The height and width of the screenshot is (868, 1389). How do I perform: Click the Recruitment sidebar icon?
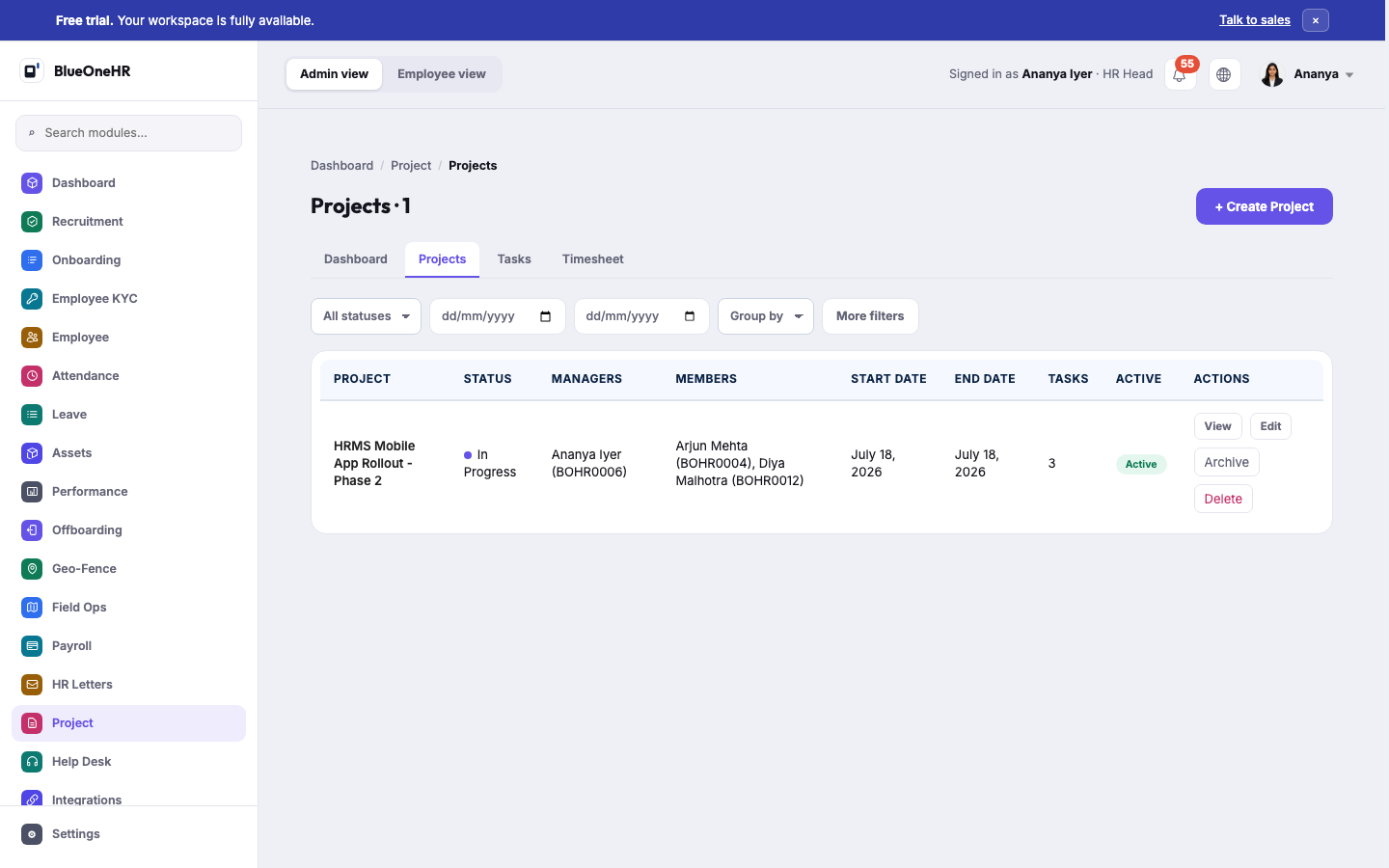[32, 222]
